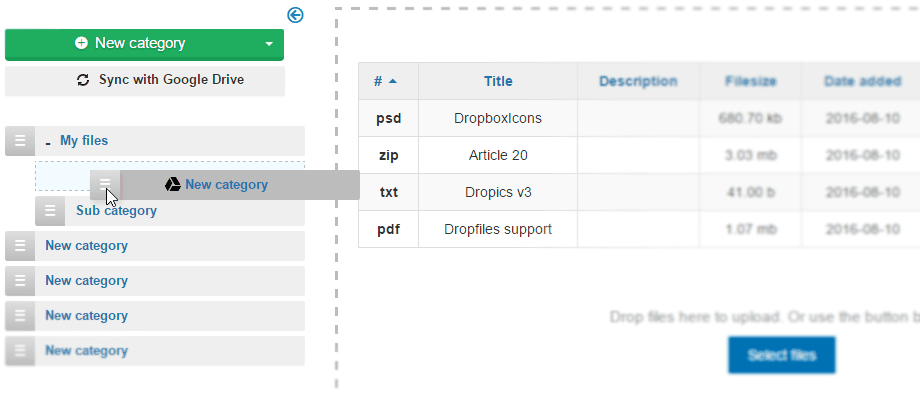Select the Dropfiles support pdf row
The width and height of the screenshot is (920, 393).
coord(639,229)
